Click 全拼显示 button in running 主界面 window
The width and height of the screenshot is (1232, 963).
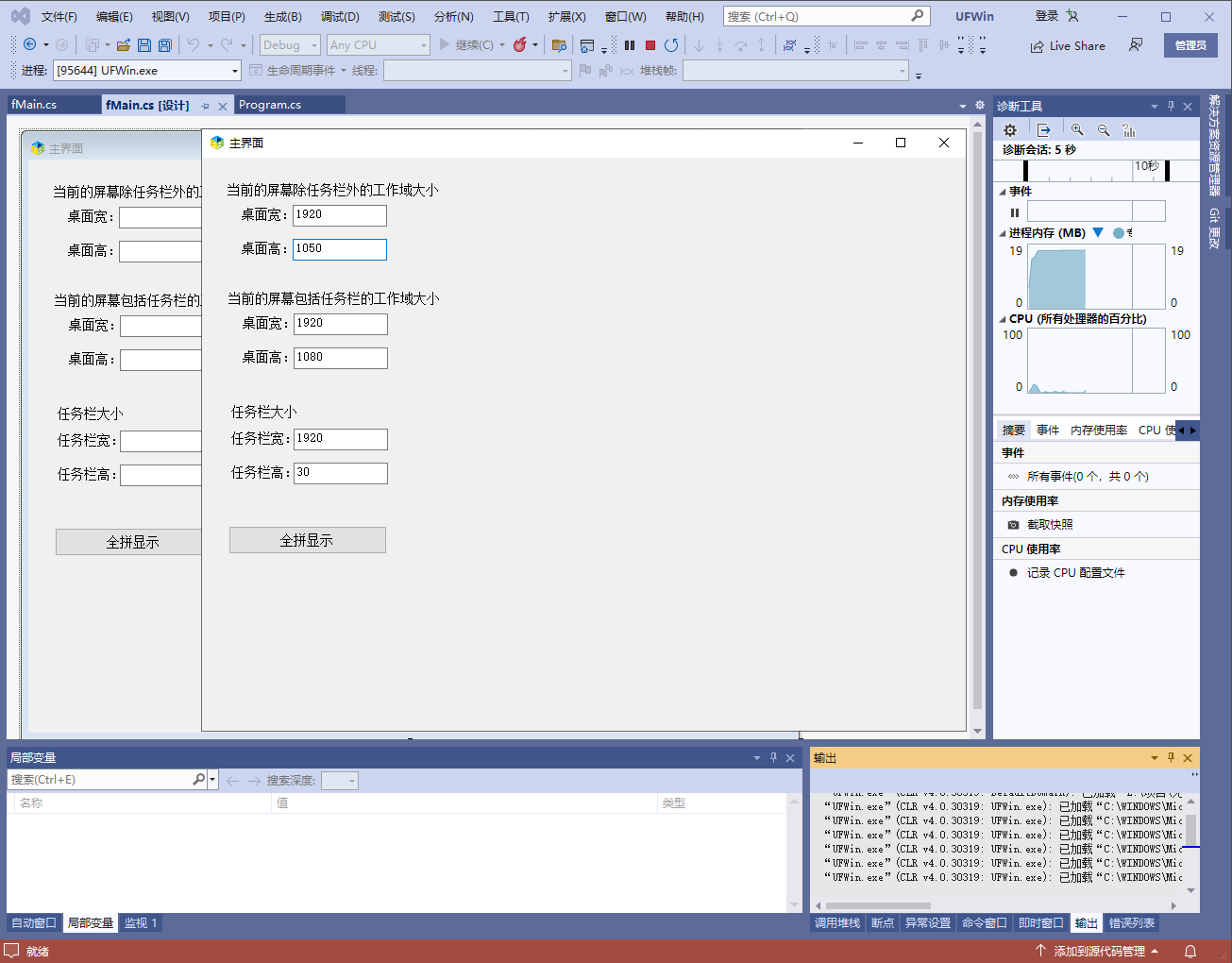click(308, 540)
